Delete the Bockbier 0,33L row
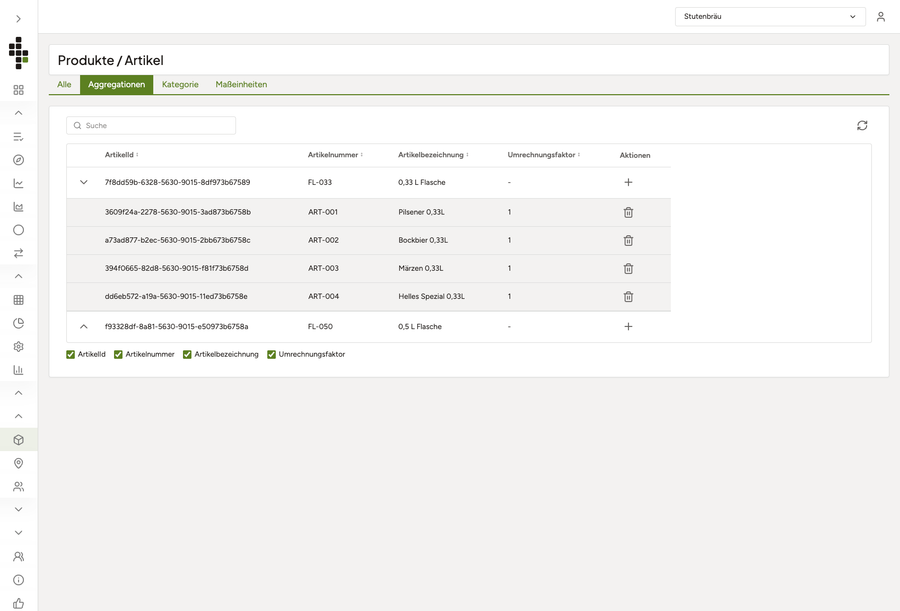Image resolution: width=900 pixels, height=611 pixels. point(628,241)
